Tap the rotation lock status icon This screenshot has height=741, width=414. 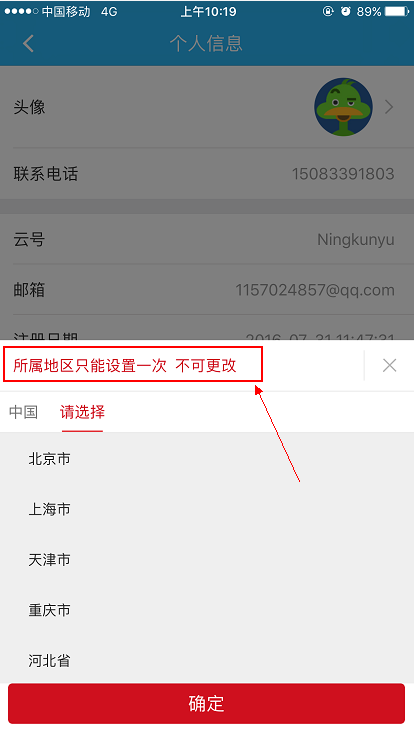[328, 11]
